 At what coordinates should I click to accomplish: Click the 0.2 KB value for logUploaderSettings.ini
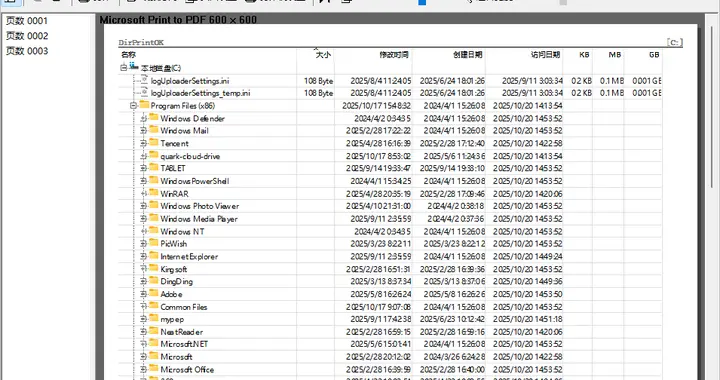point(581,81)
